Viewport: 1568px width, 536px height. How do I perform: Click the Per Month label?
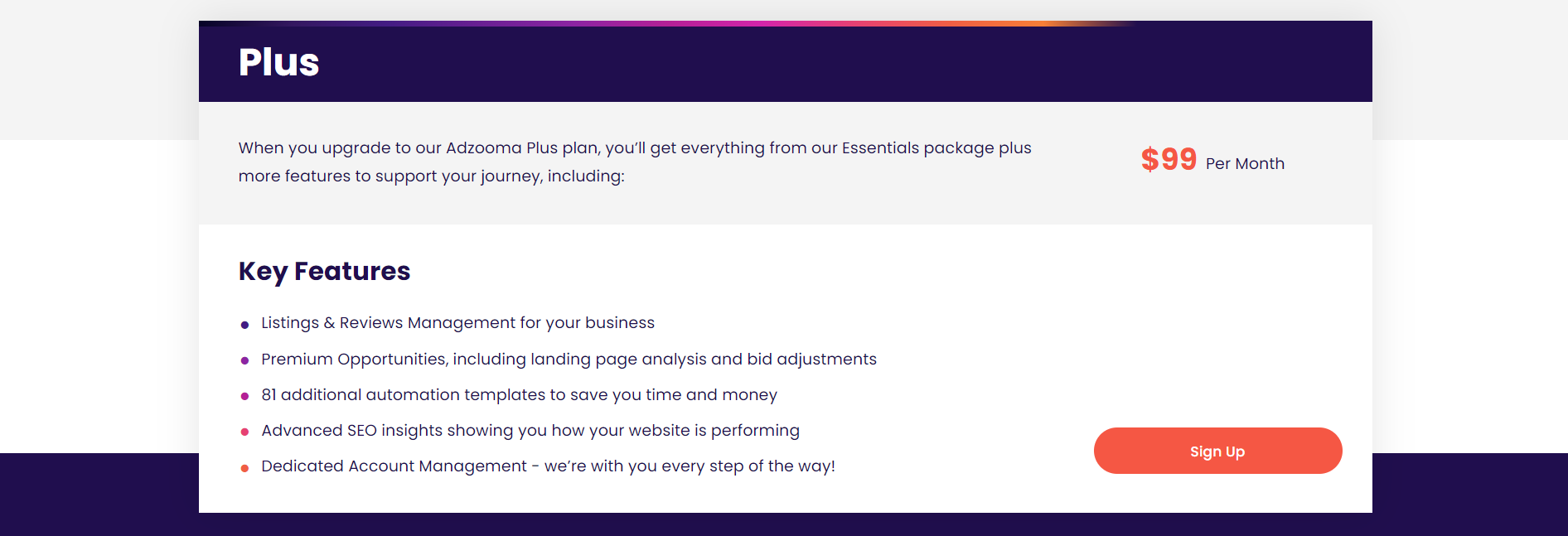(x=1245, y=164)
